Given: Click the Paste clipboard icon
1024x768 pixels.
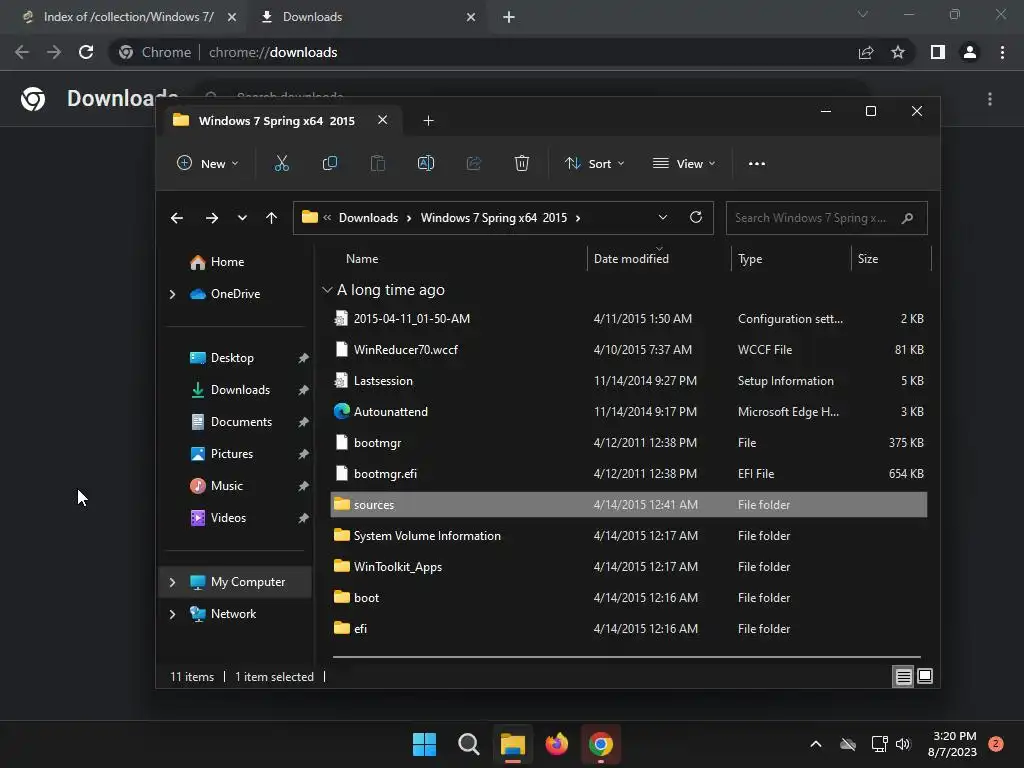Looking at the screenshot, I should click(377, 163).
